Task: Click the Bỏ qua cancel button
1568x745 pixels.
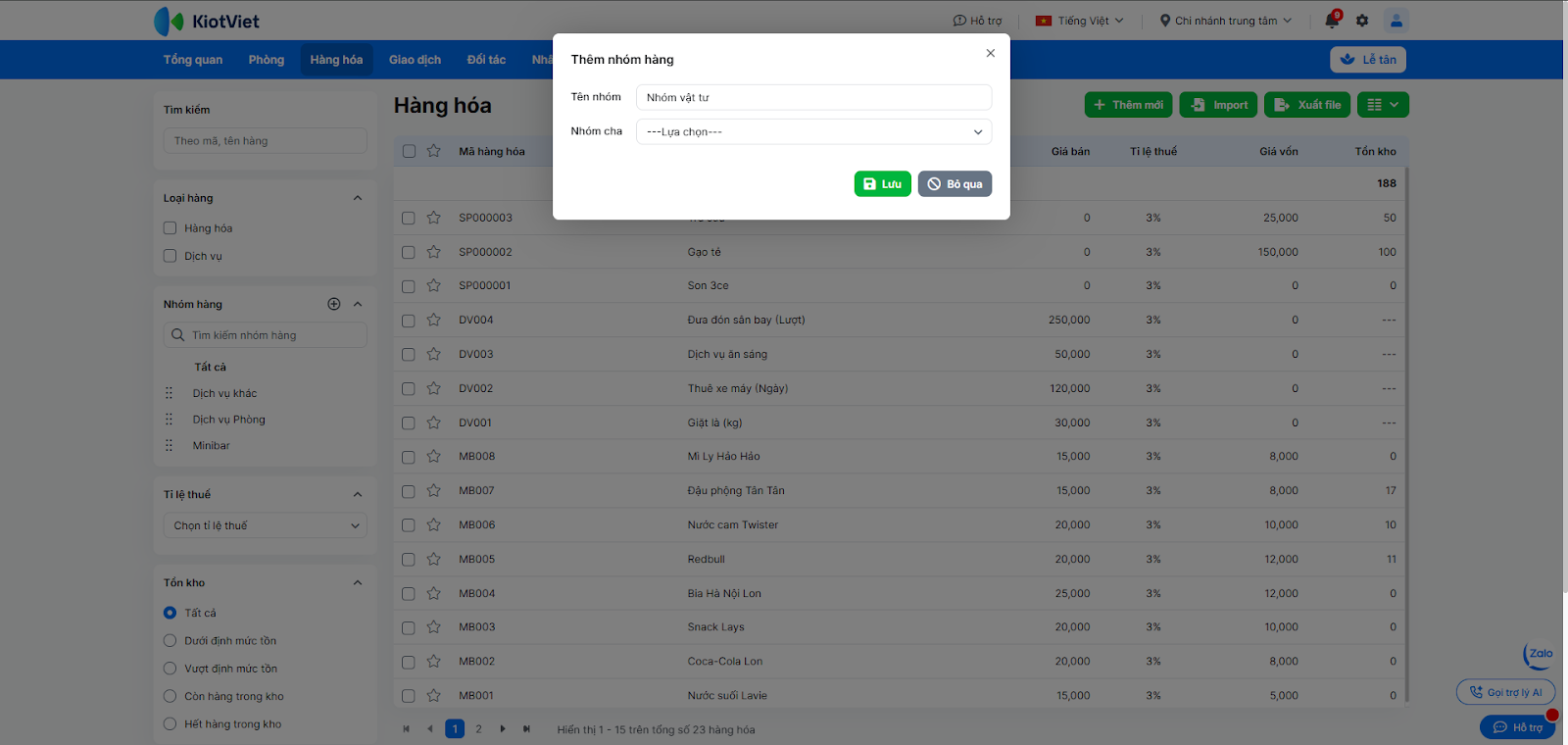Action: 955,184
